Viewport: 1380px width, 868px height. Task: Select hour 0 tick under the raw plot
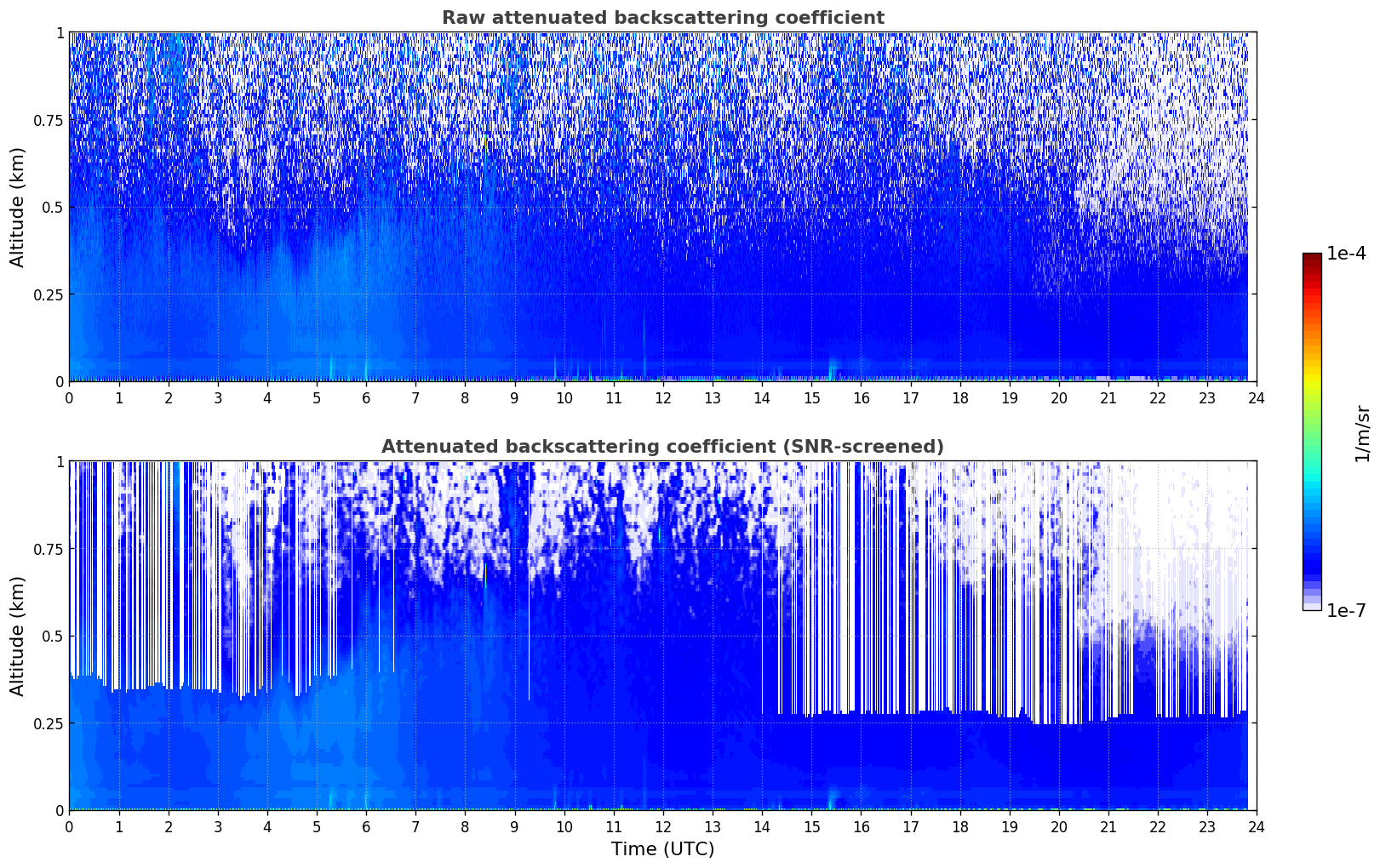(x=69, y=397)
